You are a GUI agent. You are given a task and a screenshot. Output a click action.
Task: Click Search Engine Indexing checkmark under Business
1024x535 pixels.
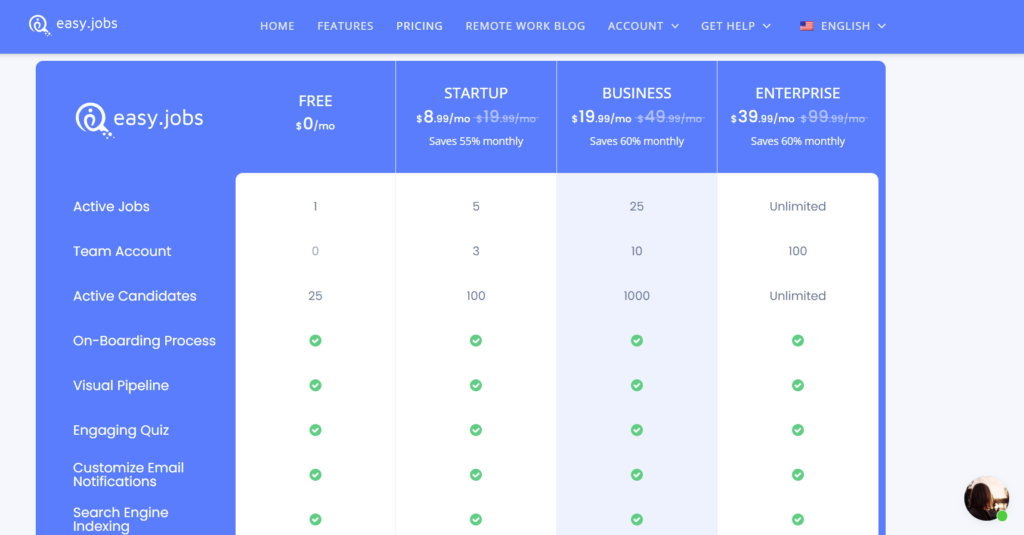pyautogui.click(x=637, y=519)
